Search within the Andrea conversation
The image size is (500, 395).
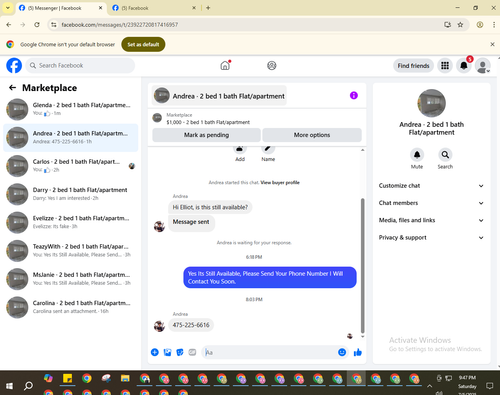[x=445, y=155]
